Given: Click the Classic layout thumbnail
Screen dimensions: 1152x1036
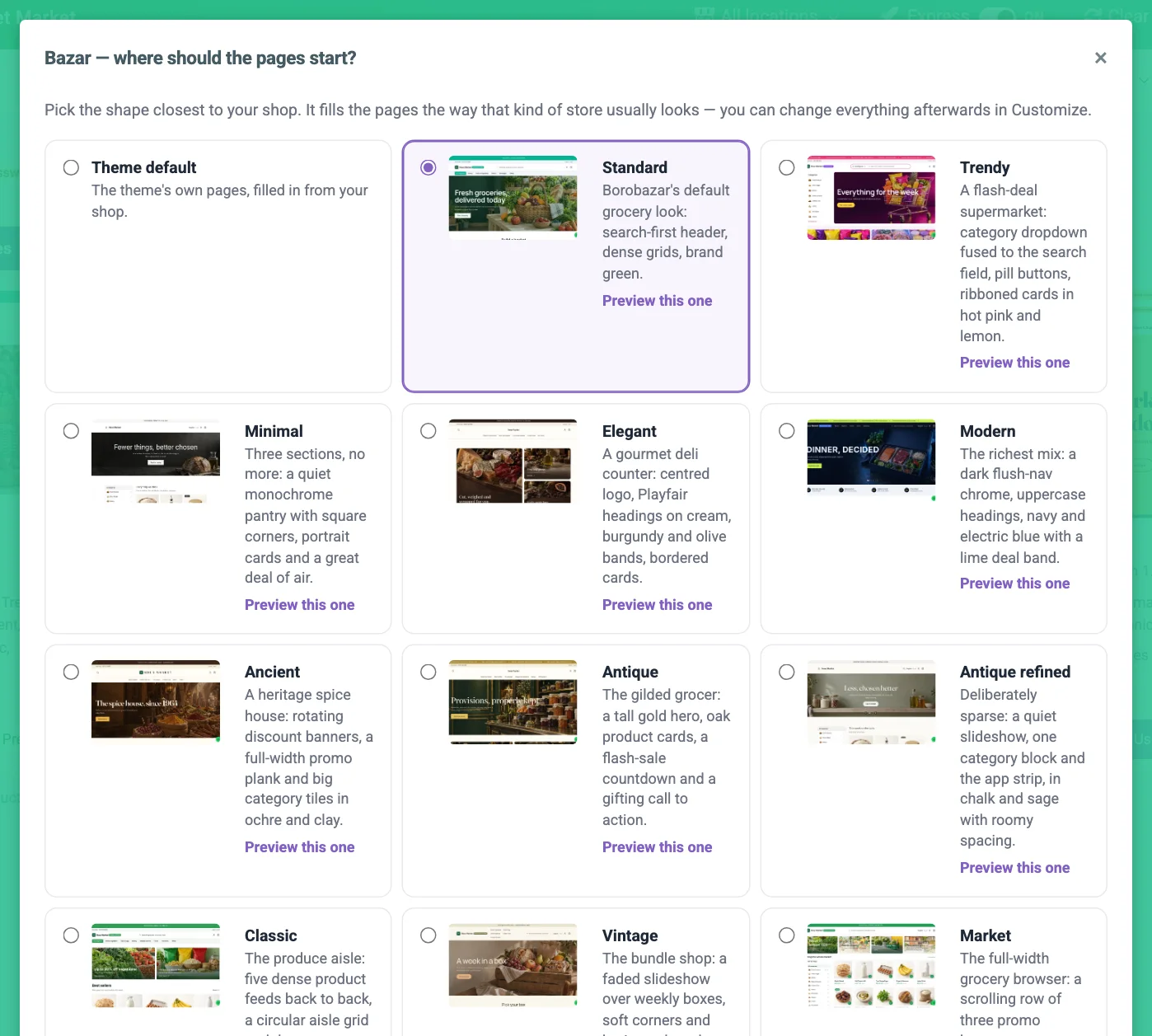Looking at the screenshot, I should [156, 966].
